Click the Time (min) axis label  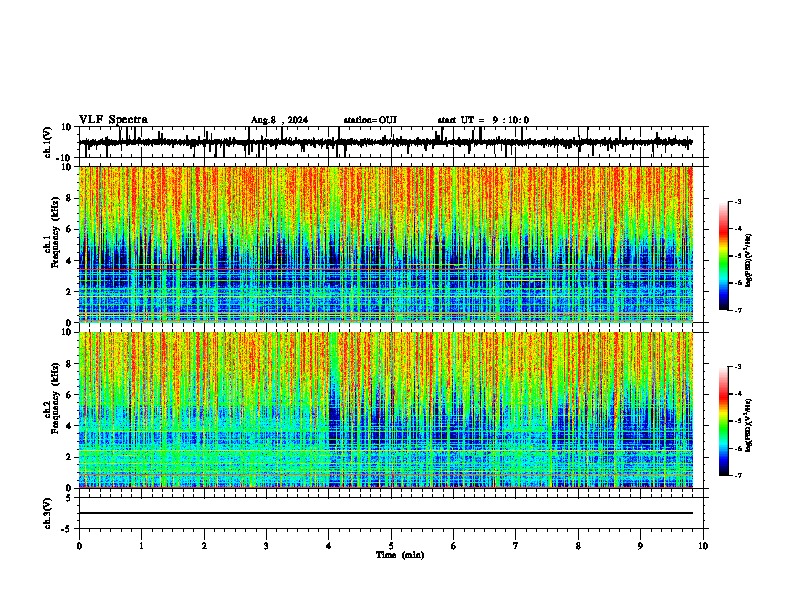click(400, 555)
